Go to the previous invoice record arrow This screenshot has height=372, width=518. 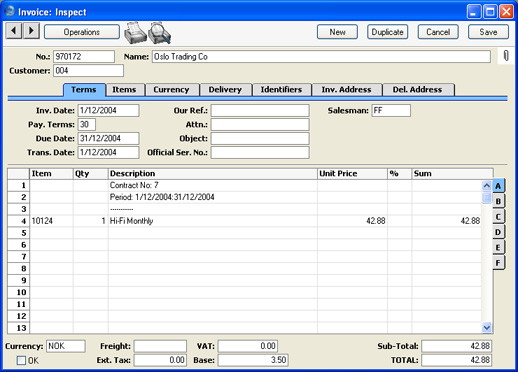point(14,31)
